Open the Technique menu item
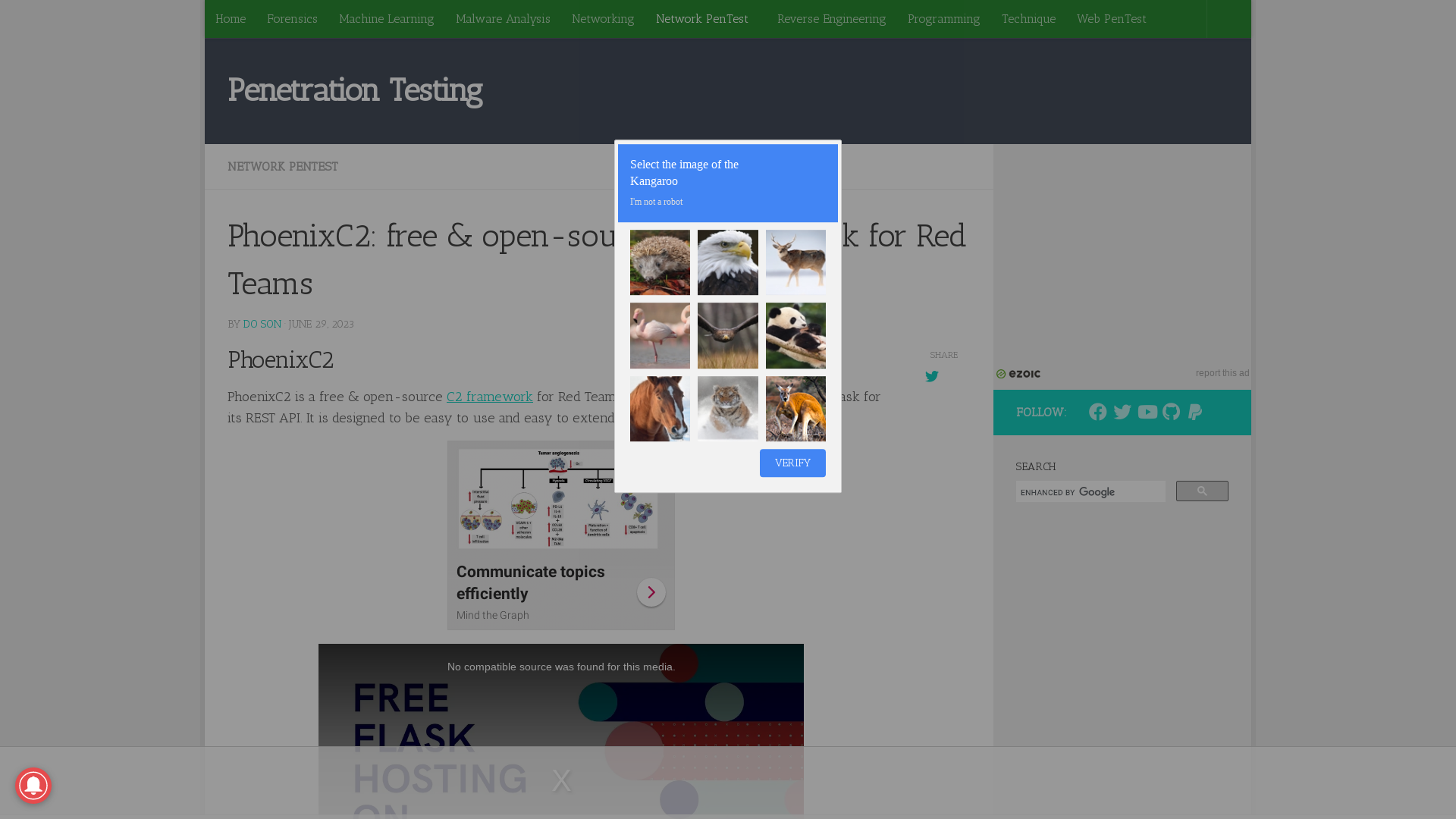 pos(1028,19)
